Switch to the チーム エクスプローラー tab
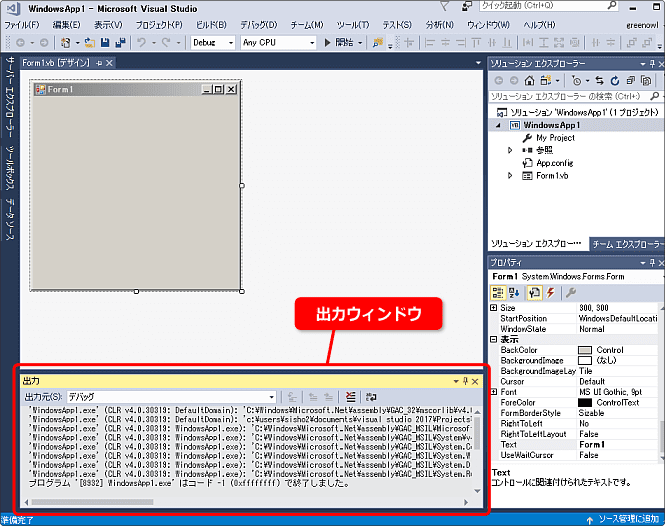This screenshot has width=665, height=526. [627, 244]
